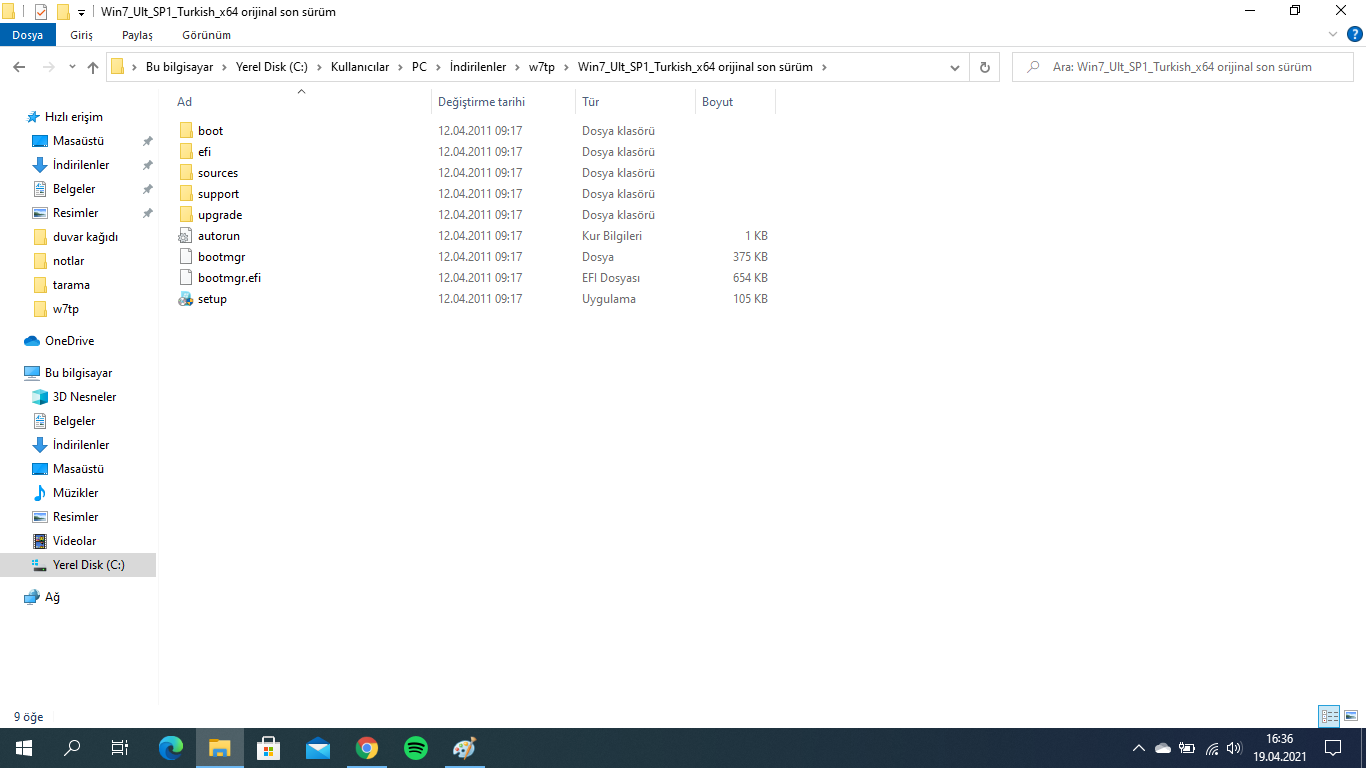Select the setup application icon
This screenshot has height=768, width=1366.
click(185, 299)
